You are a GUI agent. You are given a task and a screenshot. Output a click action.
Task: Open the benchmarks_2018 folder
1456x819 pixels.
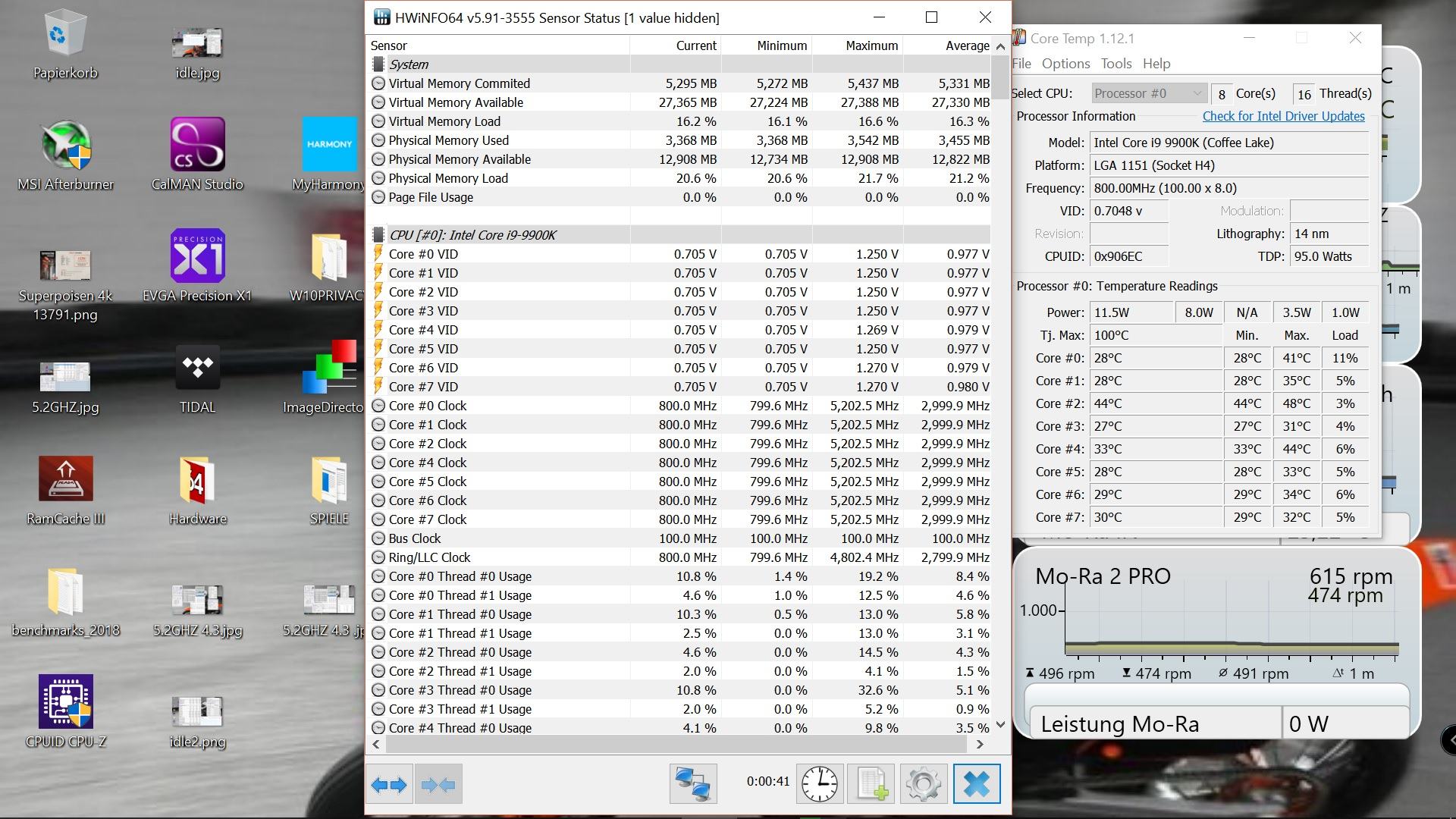(x=65, y=601)
